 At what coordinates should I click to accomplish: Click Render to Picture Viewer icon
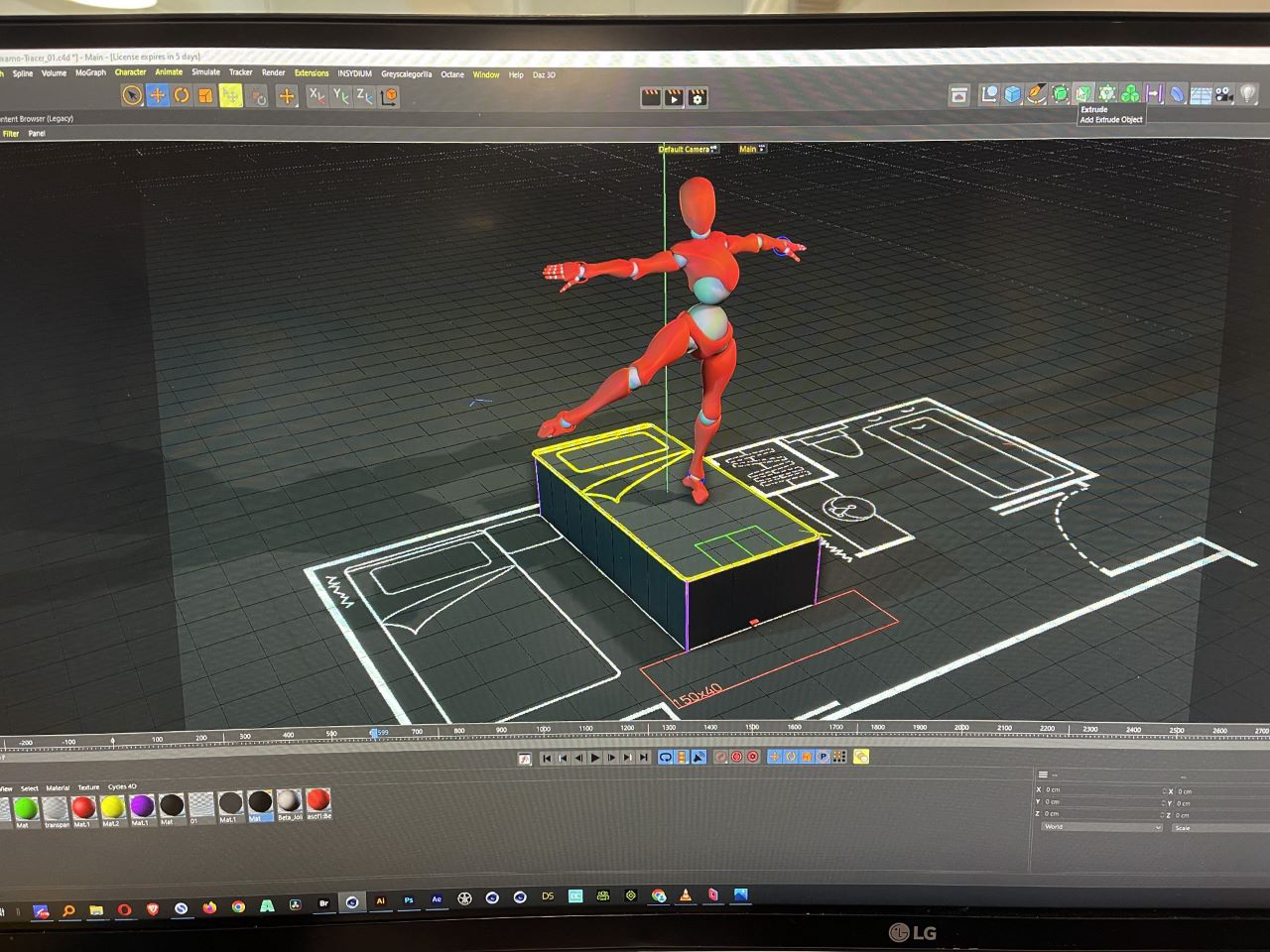coord(674,97)
